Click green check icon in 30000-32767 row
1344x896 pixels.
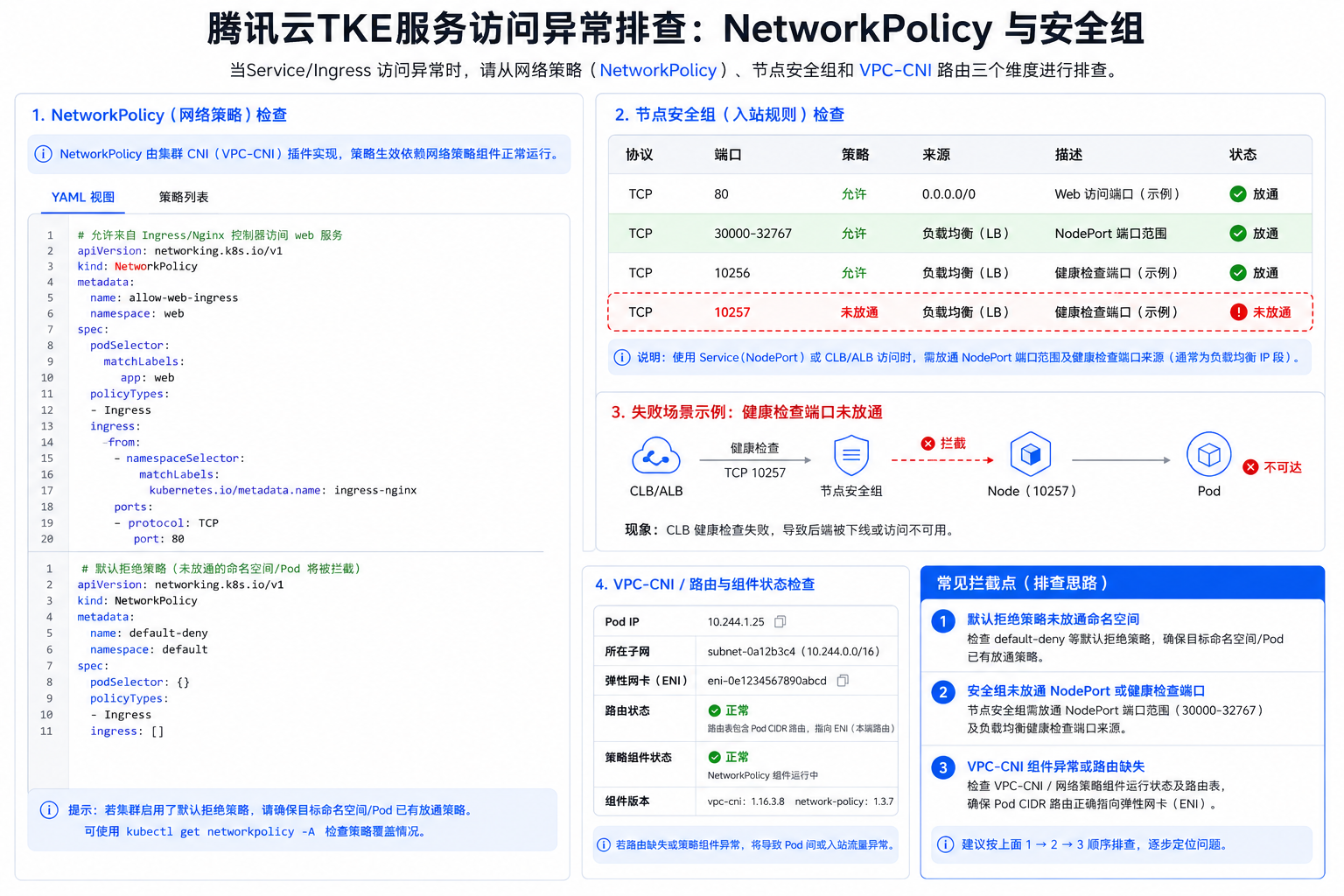click(1238, 234)
